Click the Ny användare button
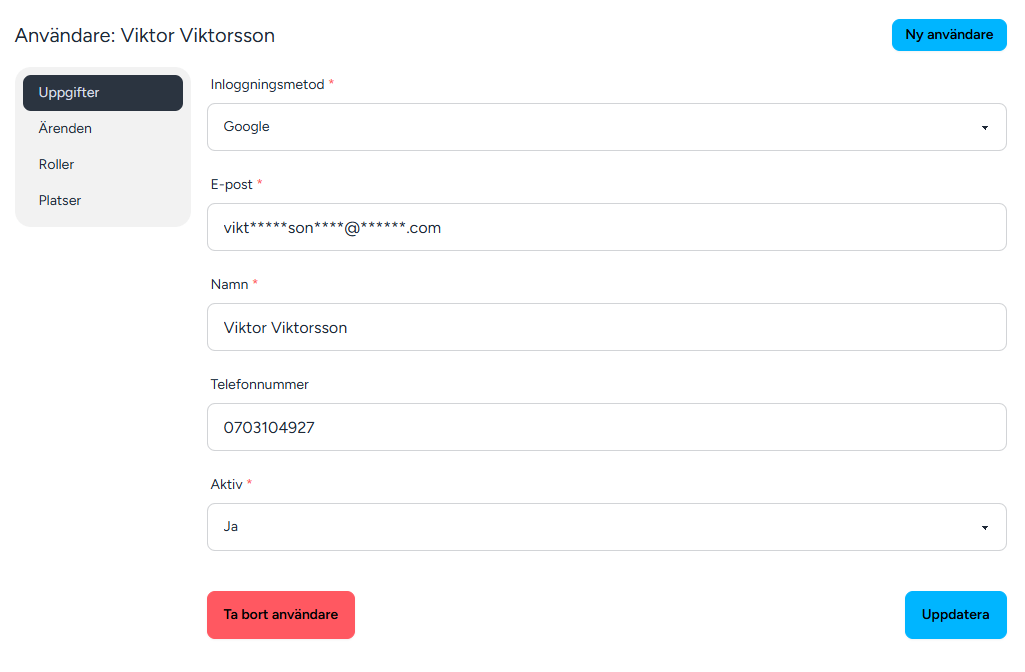The height and width of the screenshot is (672, 1025). click(948, 35)
